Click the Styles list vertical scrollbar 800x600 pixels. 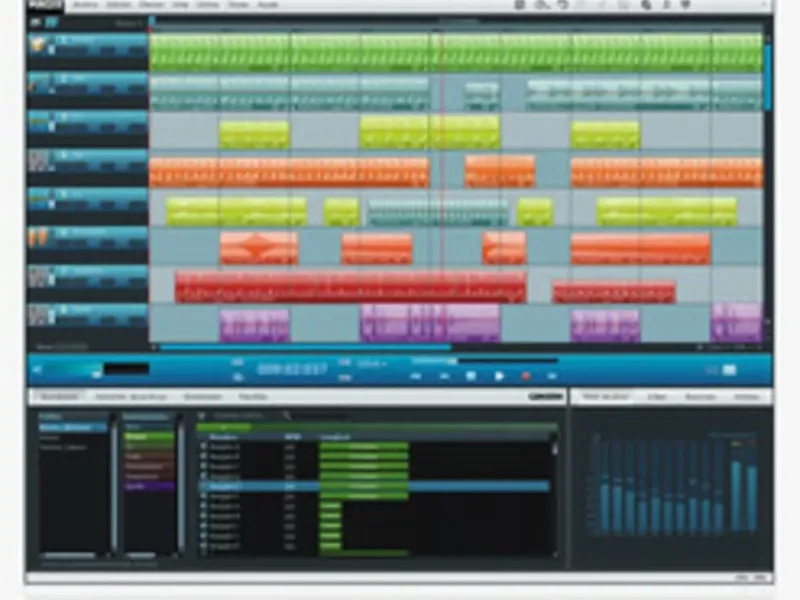[113, 485]
